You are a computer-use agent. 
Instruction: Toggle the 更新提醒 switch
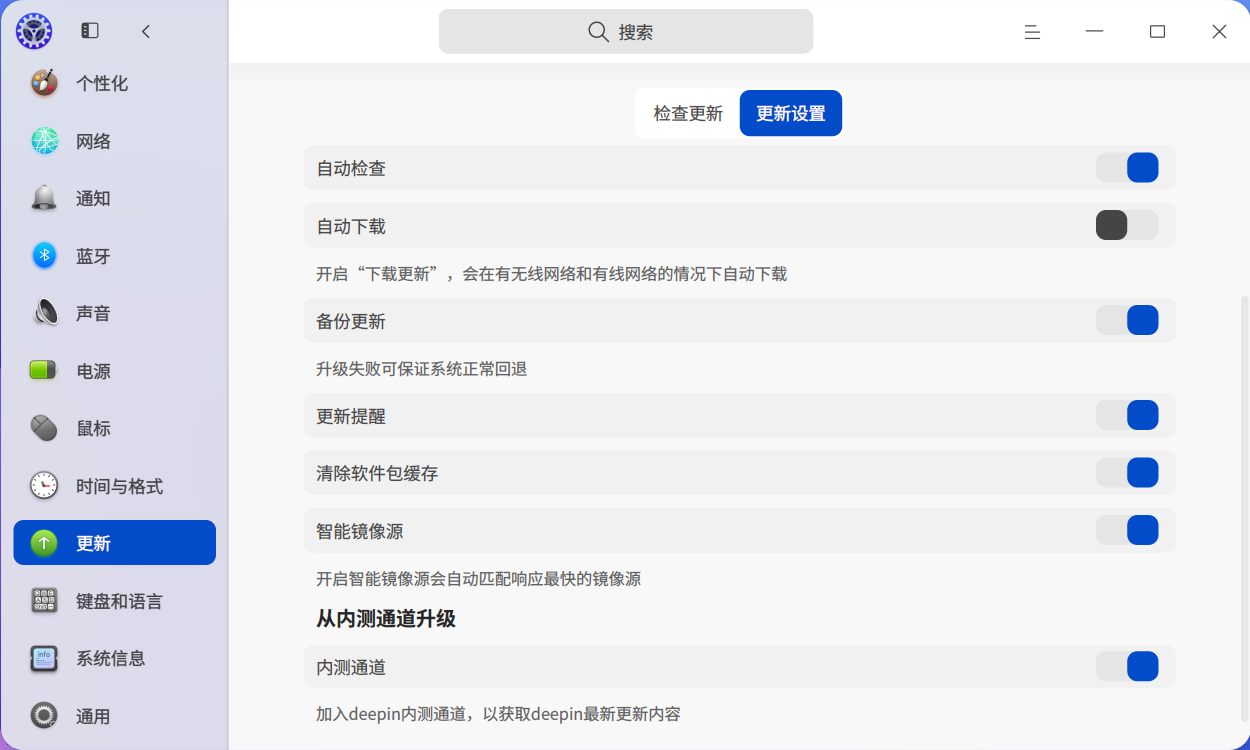click(x=1127, y=416)
